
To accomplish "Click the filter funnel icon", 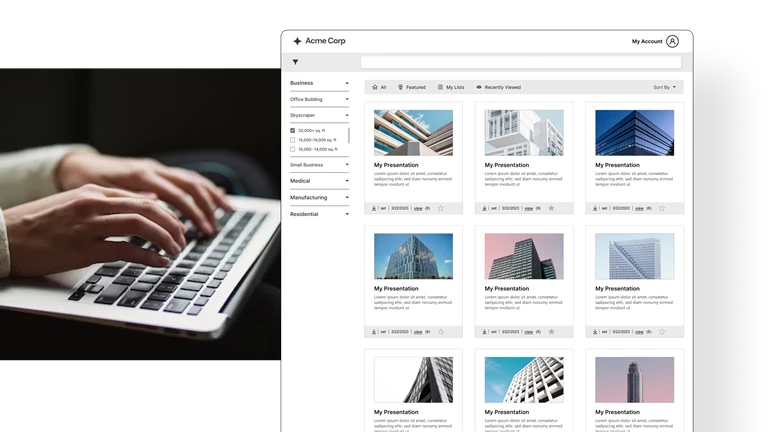I will pos(295,62).
